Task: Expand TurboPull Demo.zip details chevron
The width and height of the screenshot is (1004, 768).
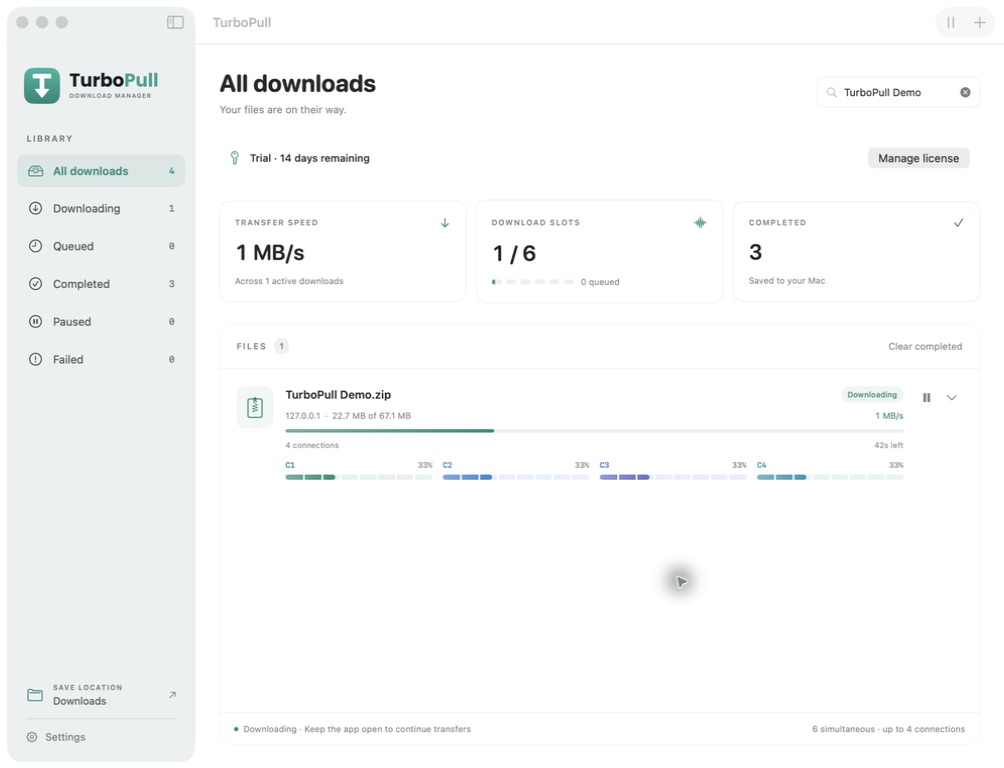Action: pos(951,398)
